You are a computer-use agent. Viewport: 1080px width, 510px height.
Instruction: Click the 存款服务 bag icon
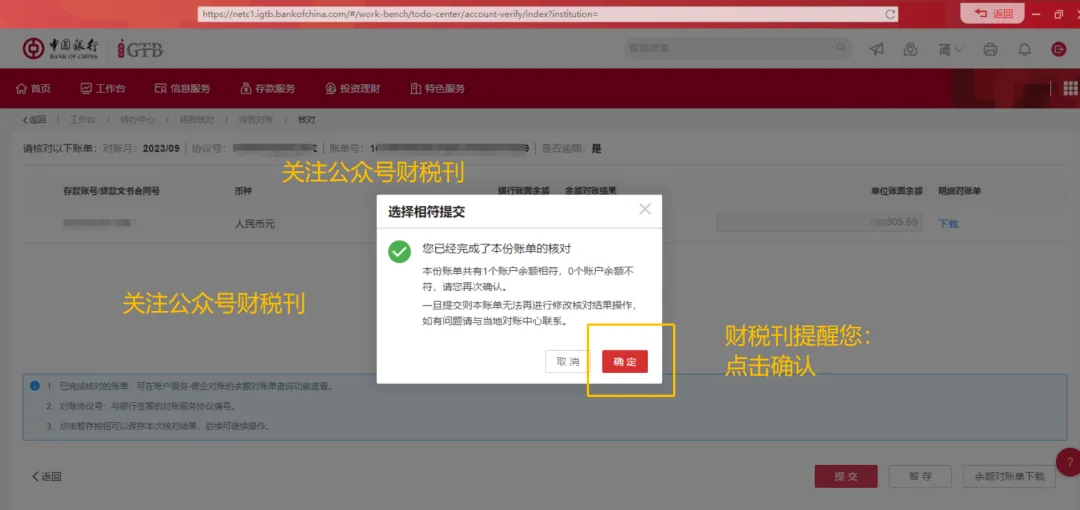[x=246, y=88]
